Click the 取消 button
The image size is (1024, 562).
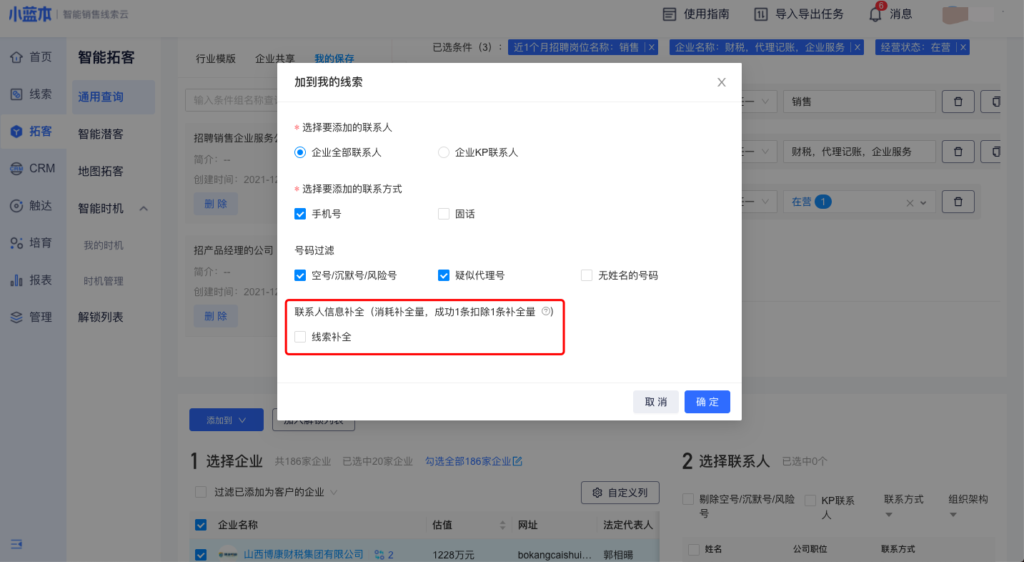[655, 402]
